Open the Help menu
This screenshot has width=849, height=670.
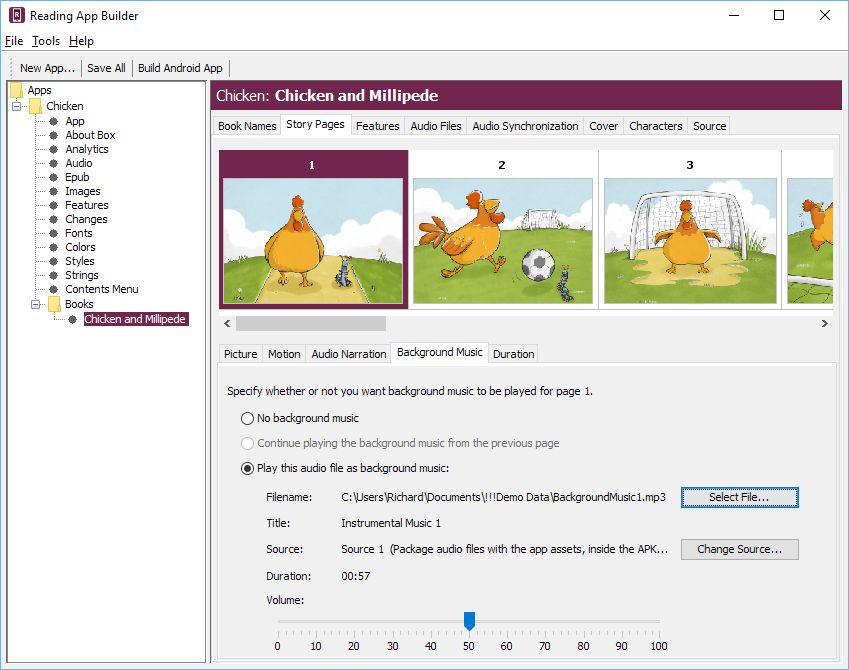point(81,41)
